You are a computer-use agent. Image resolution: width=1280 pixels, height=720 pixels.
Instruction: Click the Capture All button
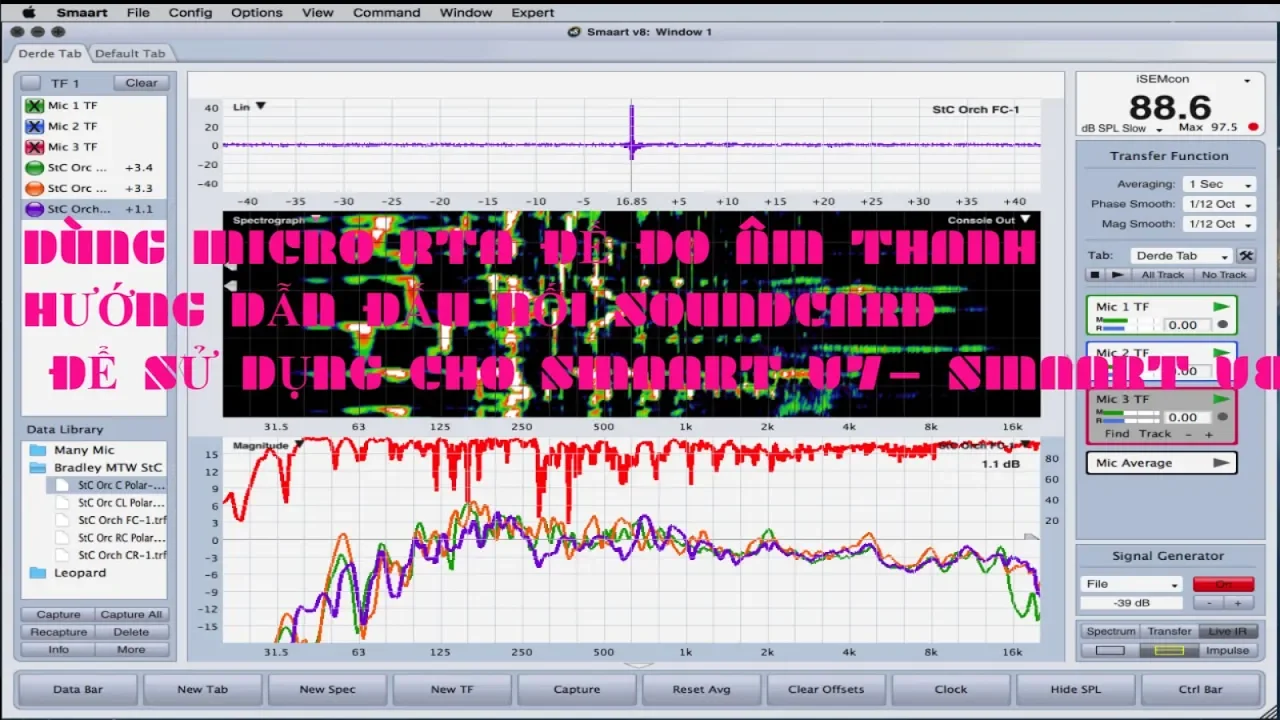131,614
